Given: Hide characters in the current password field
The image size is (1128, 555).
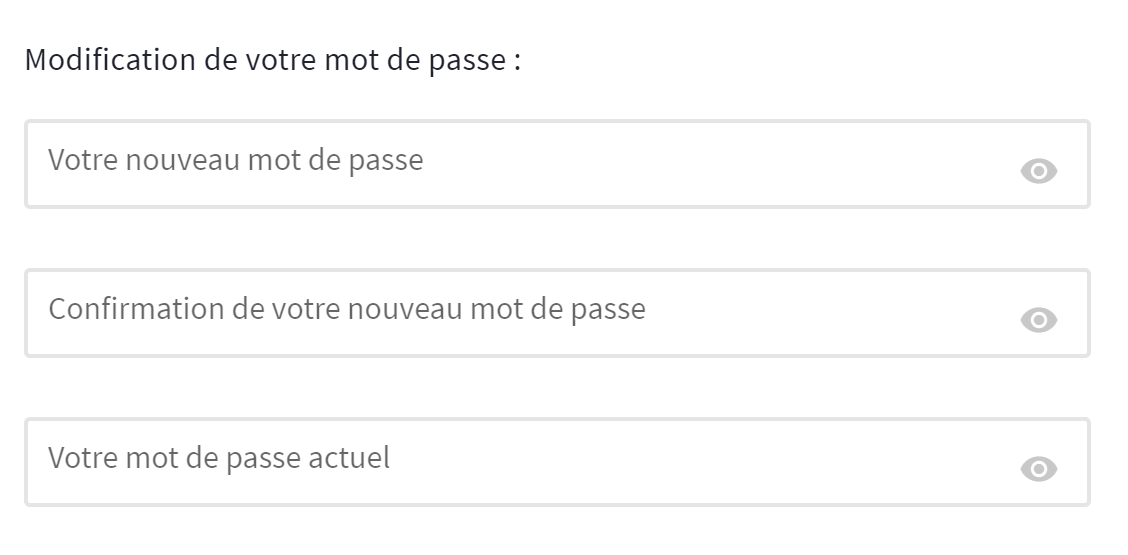Looking at the screenshot, I should tap(1039, 469).
